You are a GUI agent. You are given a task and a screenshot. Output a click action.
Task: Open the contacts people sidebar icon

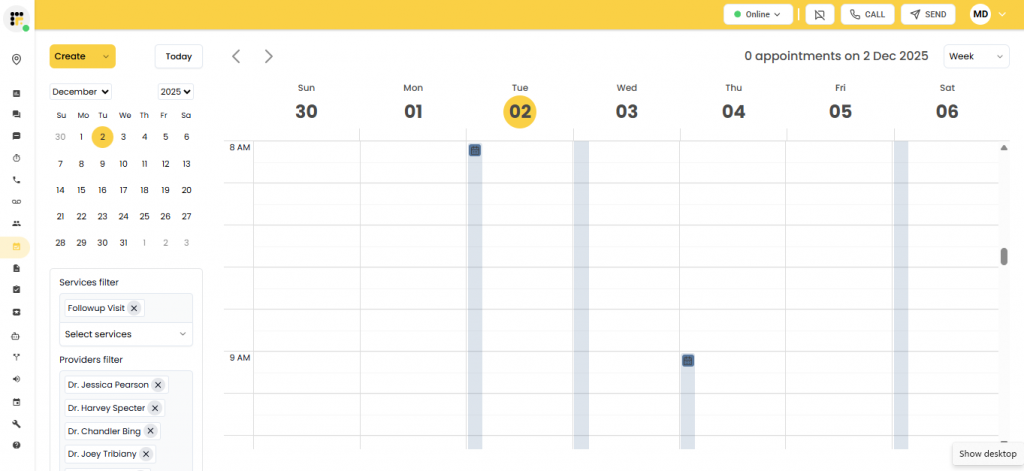click(16, 224)
